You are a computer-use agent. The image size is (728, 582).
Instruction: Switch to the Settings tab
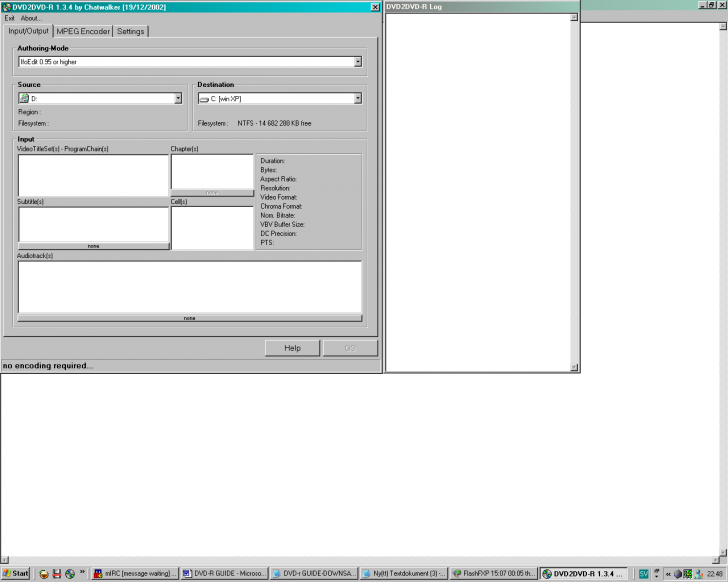pyautogui.click(x=130, y=31)
